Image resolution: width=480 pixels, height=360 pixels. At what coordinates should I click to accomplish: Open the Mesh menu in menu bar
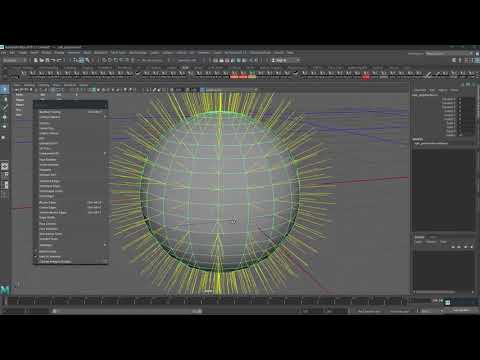tap(87, 52)
